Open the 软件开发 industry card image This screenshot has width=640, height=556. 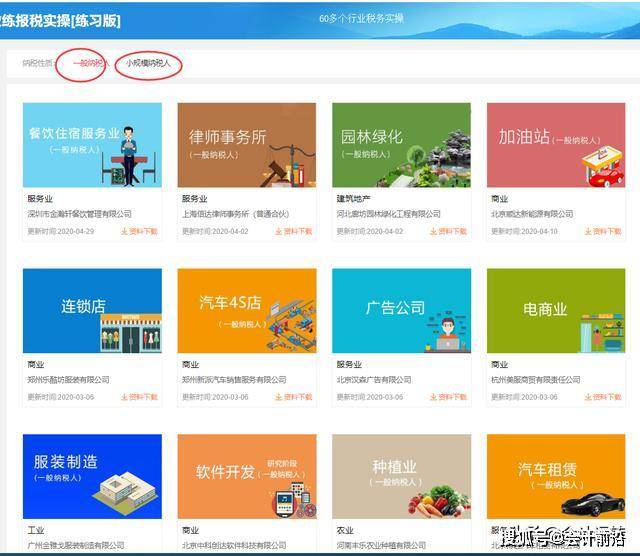(247, 476)
